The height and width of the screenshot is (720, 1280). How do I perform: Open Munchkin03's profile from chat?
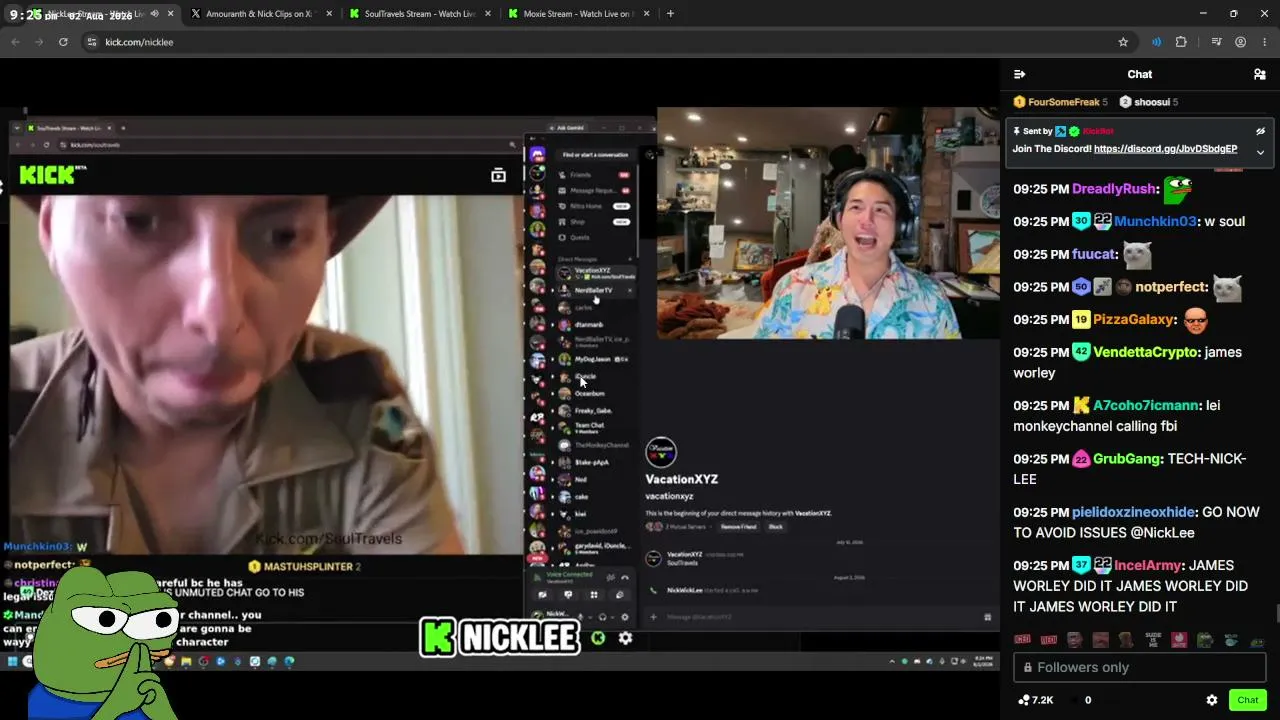click(1155, 222)
